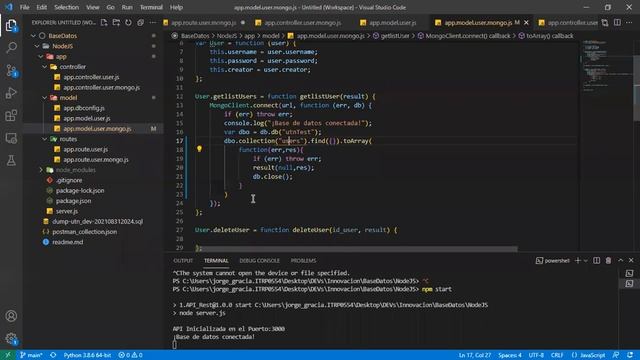The width and height of the screenshot is (640, 360).
Task: Open the Extensions view icon
Action: point(11,116)
